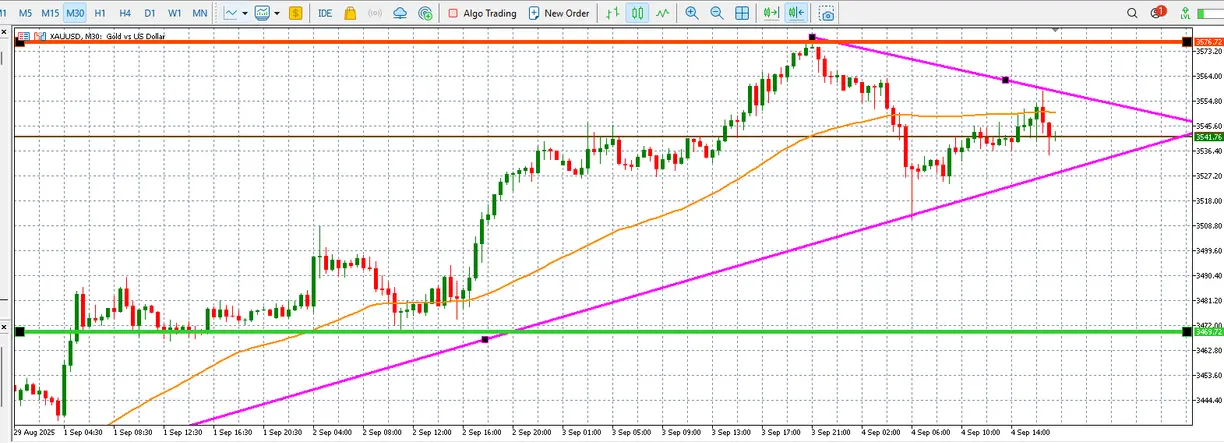The image size is (1224, 443).
Task: Switch chart to bar chart mode
Action: pyautogui.click(x=613, y=13)
